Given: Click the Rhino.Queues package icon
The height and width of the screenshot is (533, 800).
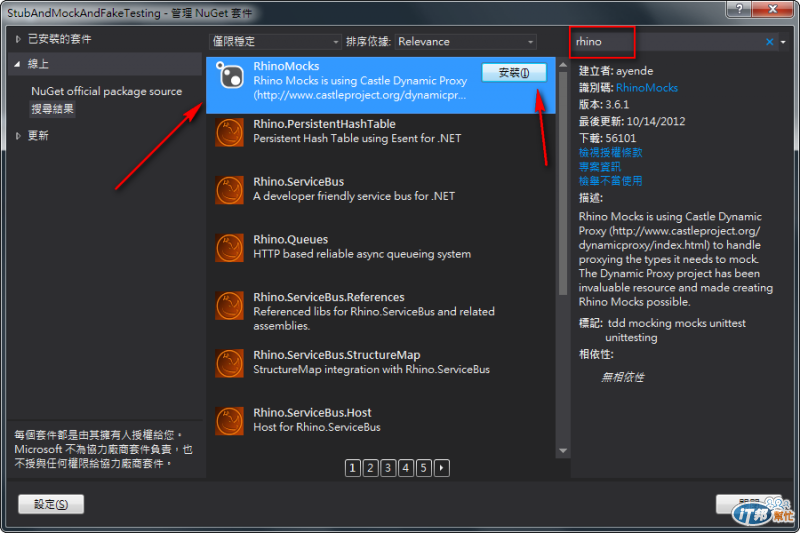Looking at the screenshot, I should [x=229, y=248].
